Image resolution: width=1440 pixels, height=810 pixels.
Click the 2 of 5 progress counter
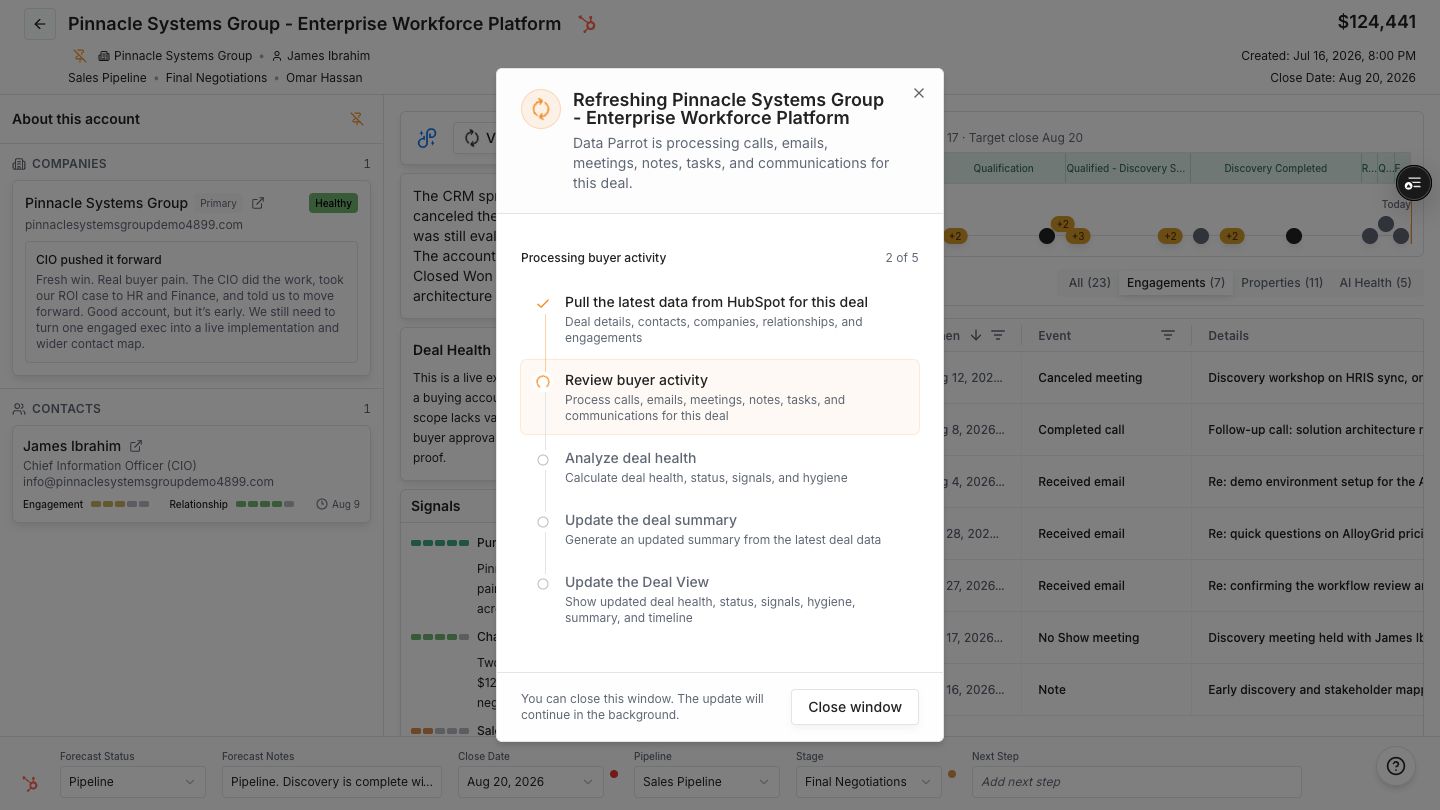pos(902,258)
